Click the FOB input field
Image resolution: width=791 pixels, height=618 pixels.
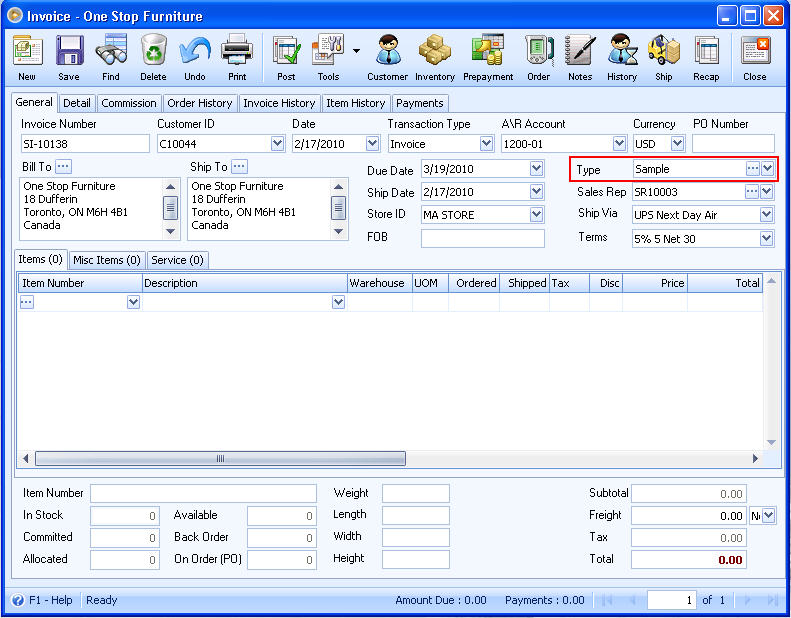483,238
